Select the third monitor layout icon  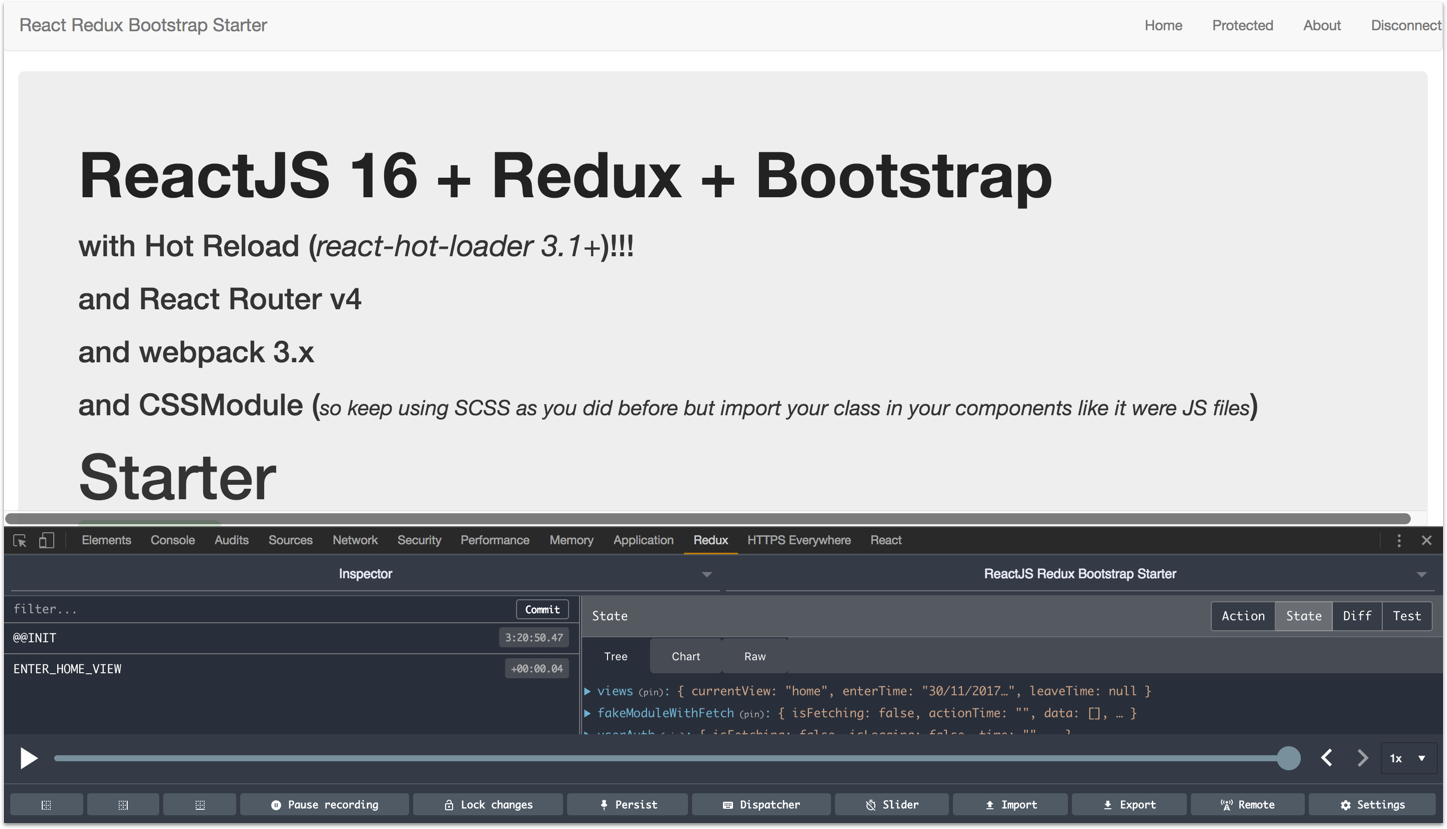pyautogui.click(x=200, y=804)
